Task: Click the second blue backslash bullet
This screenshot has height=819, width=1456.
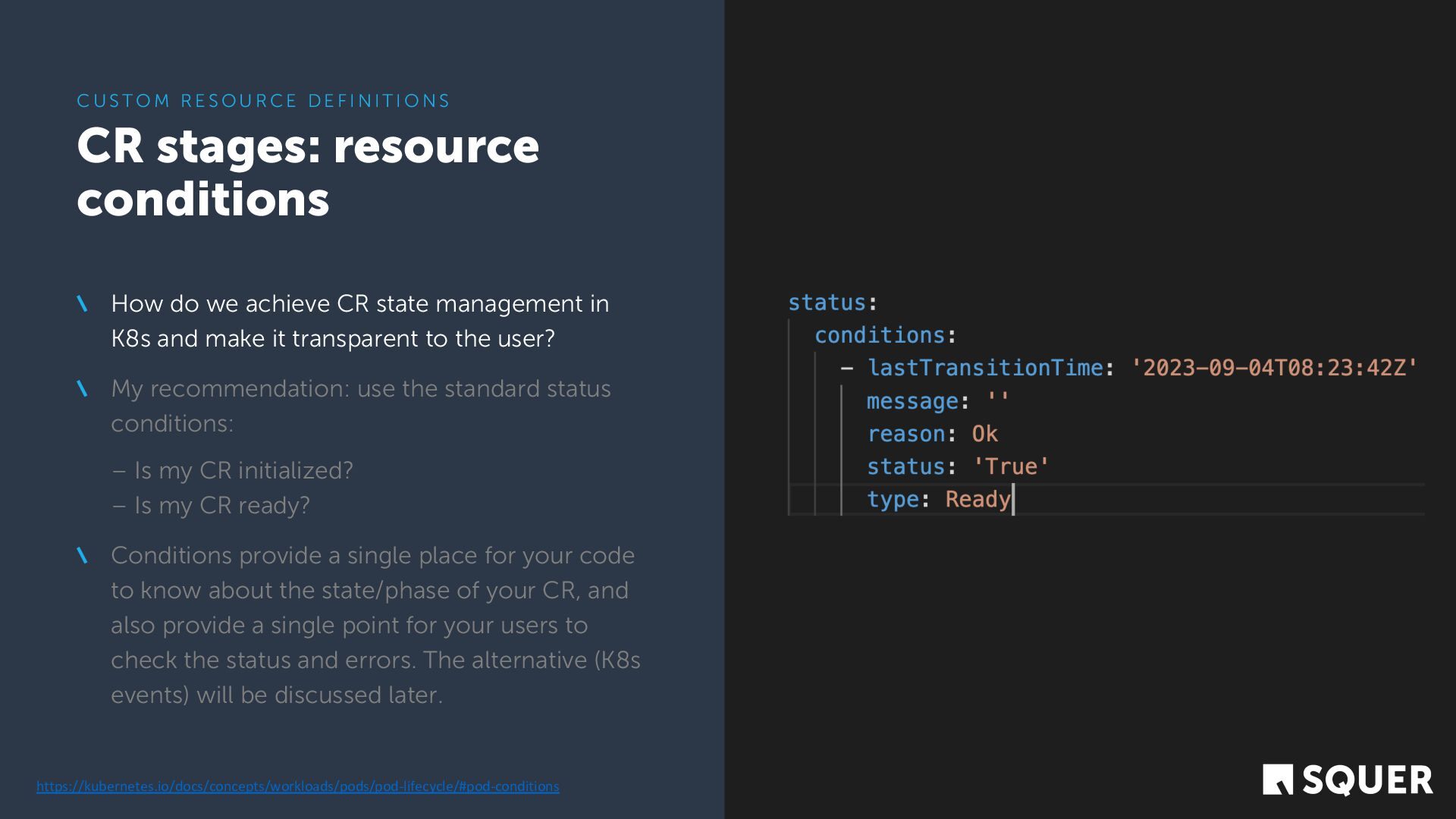Action: [83, 389]
